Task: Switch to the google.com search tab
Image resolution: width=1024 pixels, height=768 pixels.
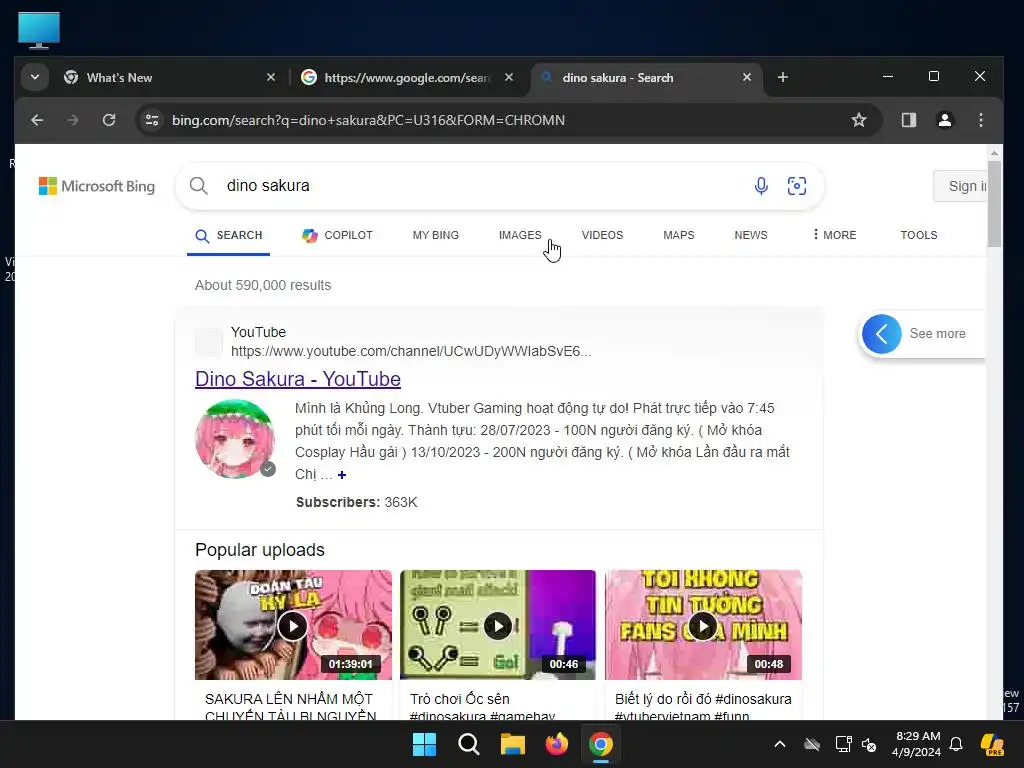Action: 408,78
